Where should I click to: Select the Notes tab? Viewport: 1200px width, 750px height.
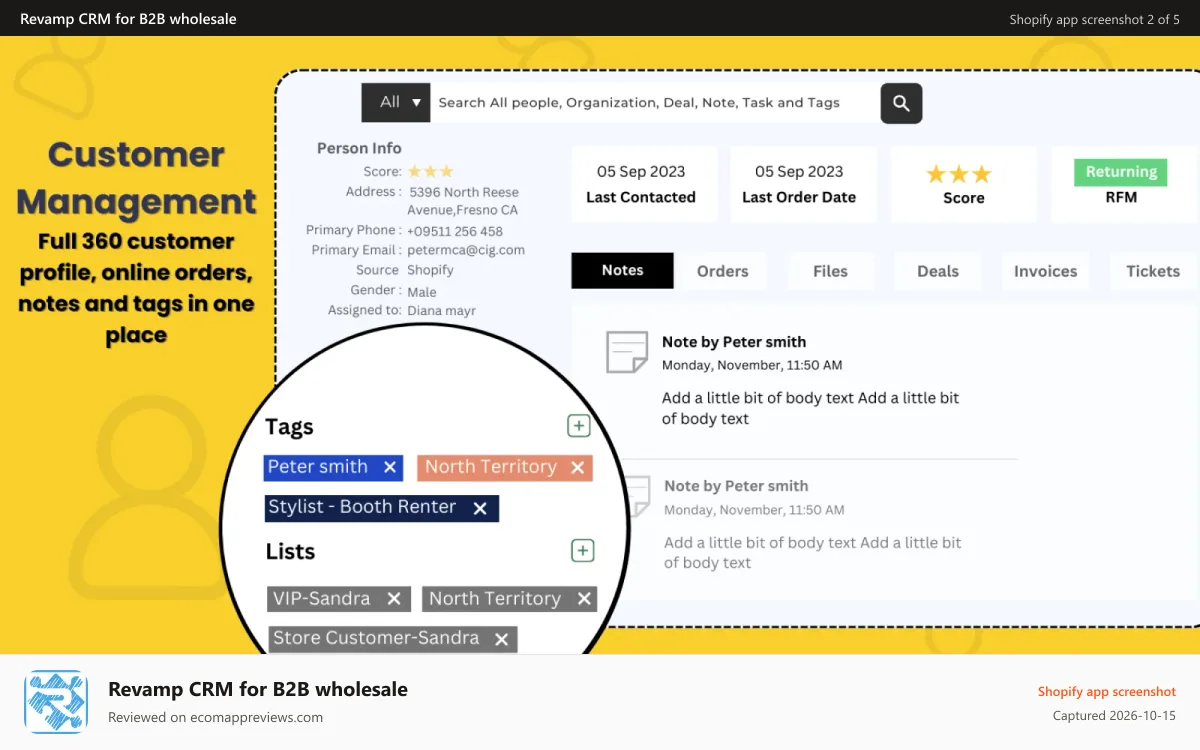click(622, 270)
